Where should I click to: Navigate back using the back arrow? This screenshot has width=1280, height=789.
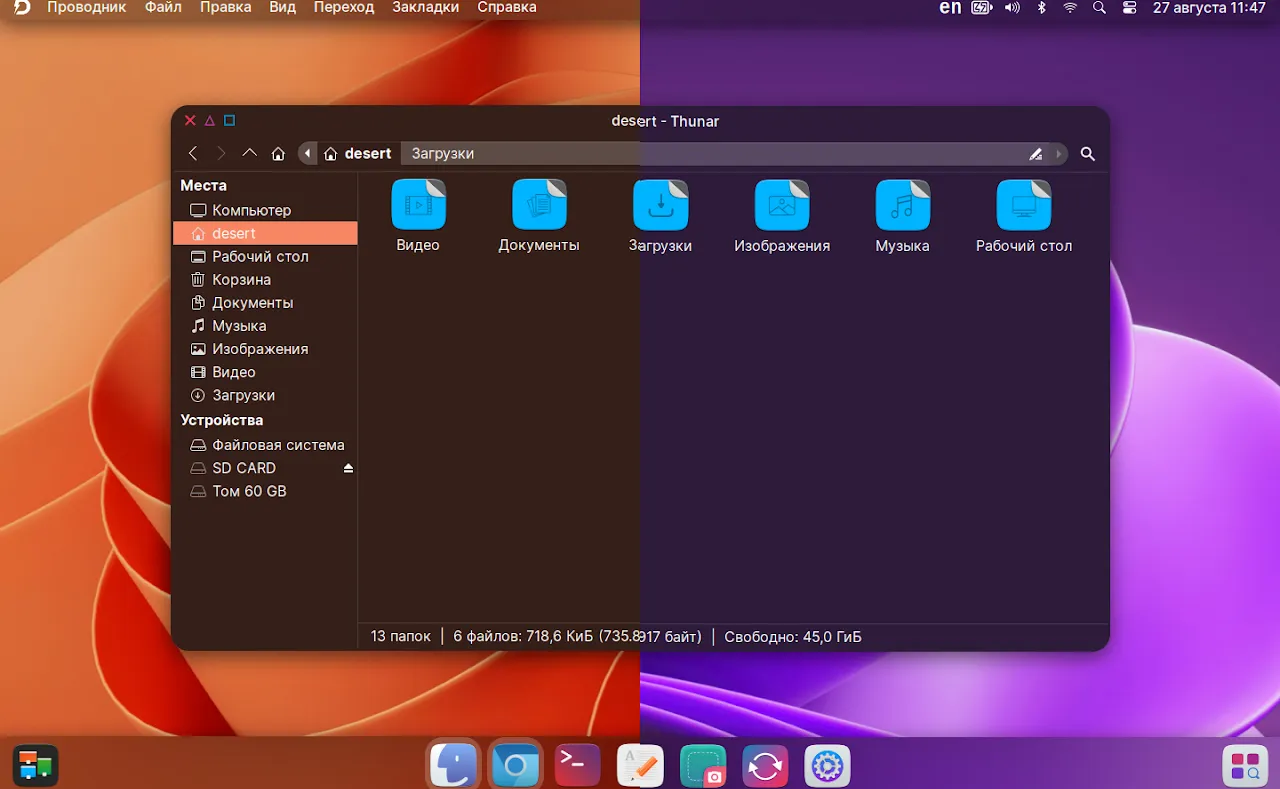click(x=192, y=153)
